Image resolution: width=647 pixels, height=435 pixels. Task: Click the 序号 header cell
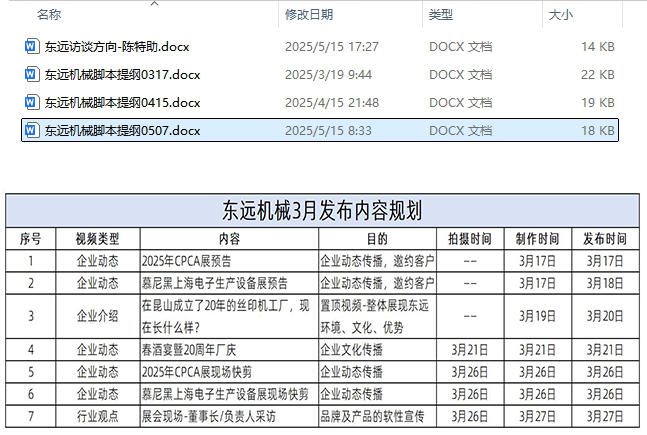pyautogui.click(x=31, y=239)
